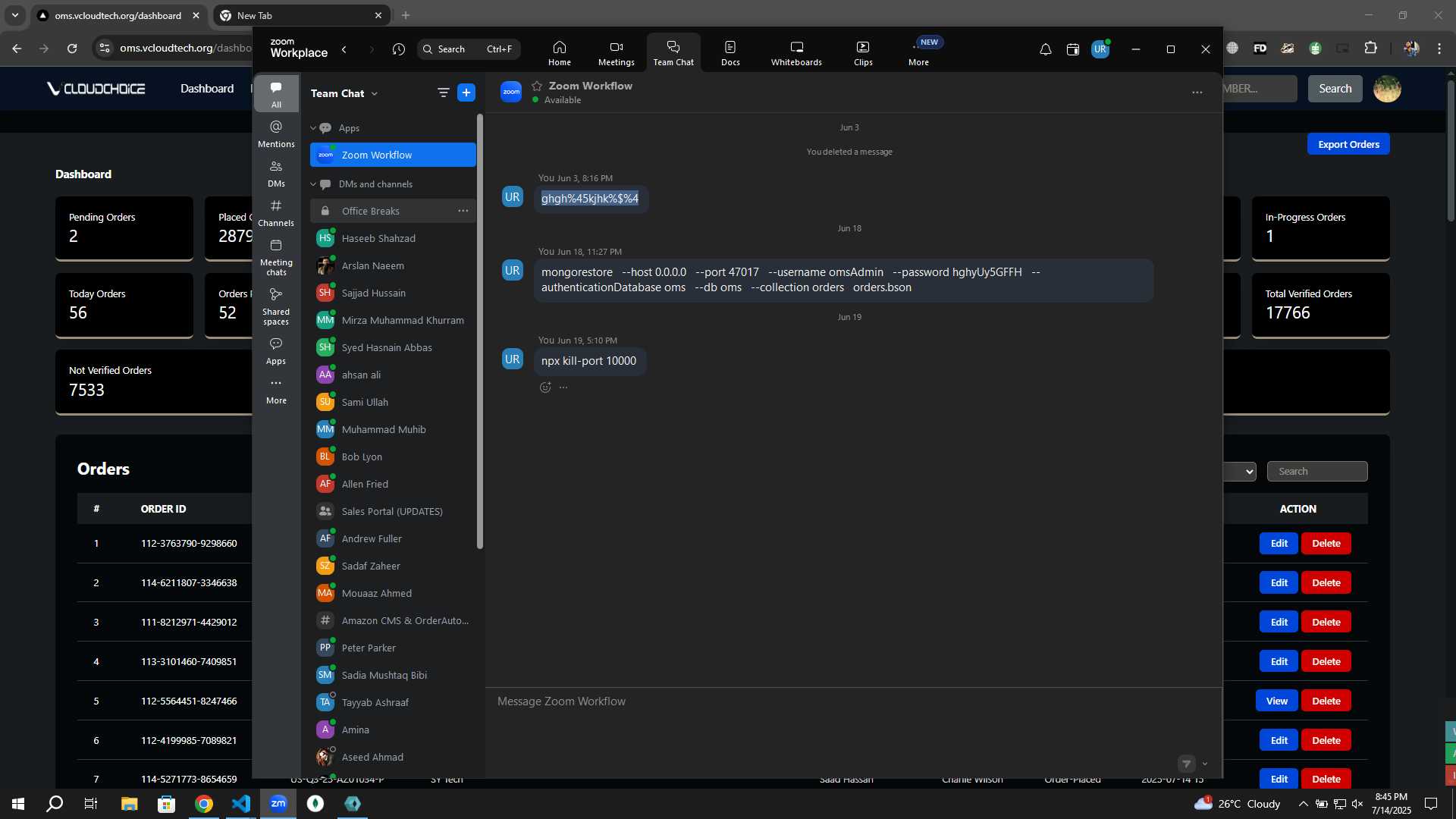
Task: Click the chat list scrollbar
Action: click(479, 331)
